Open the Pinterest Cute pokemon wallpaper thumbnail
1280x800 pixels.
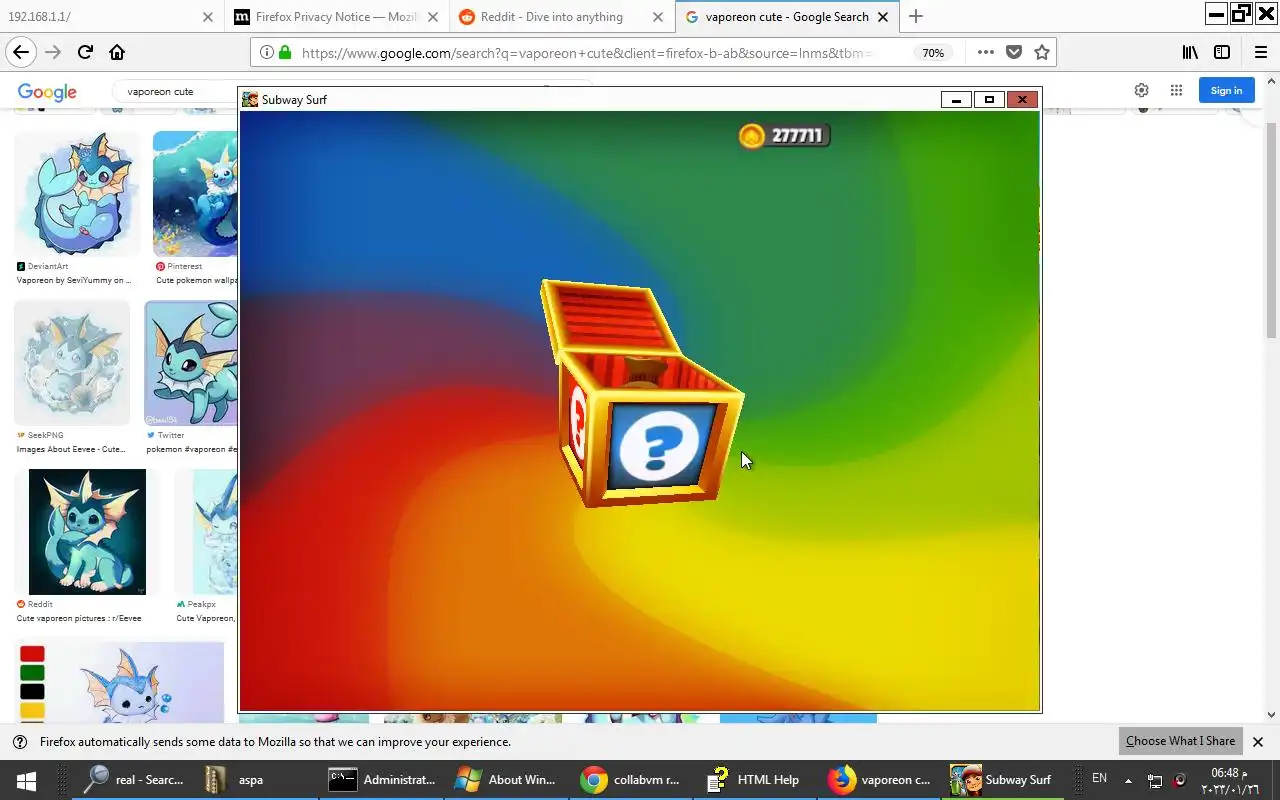[x=196, y=193]
